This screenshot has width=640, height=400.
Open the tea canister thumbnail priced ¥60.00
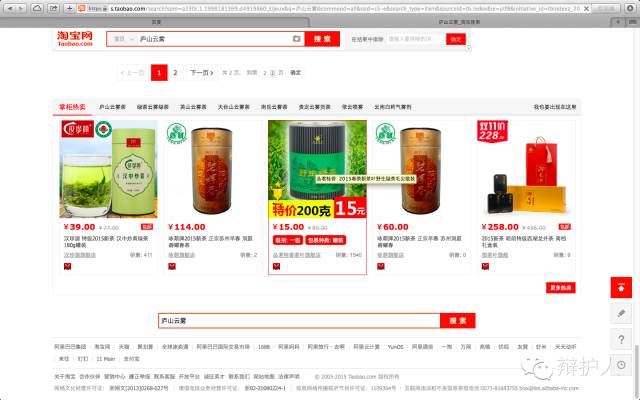pos(422,169)
